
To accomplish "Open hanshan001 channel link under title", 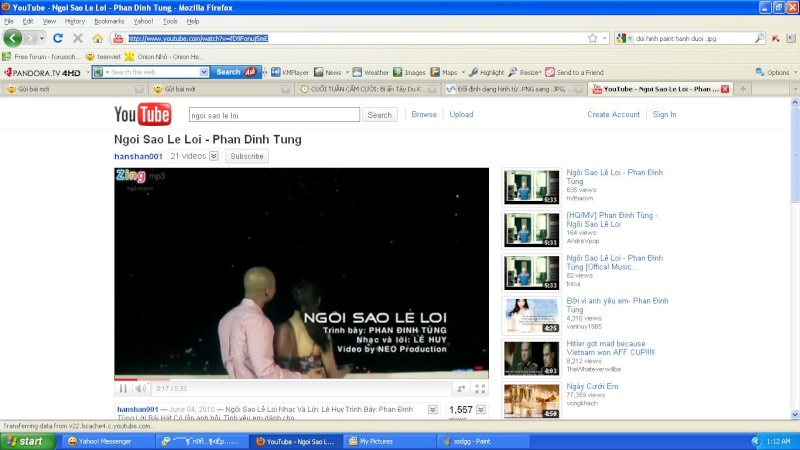I will pyautogui.click(x=138, y=156).
